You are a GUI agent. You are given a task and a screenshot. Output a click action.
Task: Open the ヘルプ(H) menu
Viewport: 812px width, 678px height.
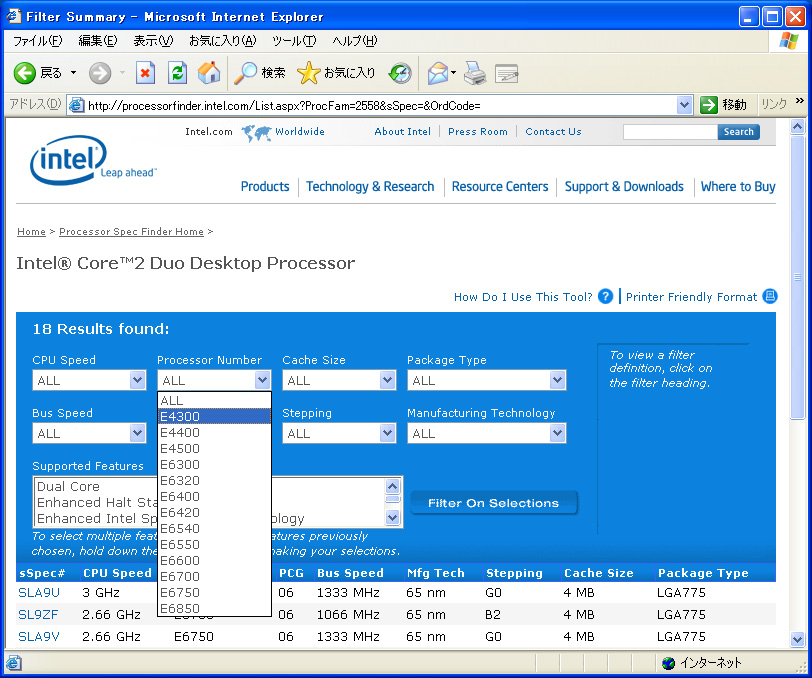(x=355, y=41)
